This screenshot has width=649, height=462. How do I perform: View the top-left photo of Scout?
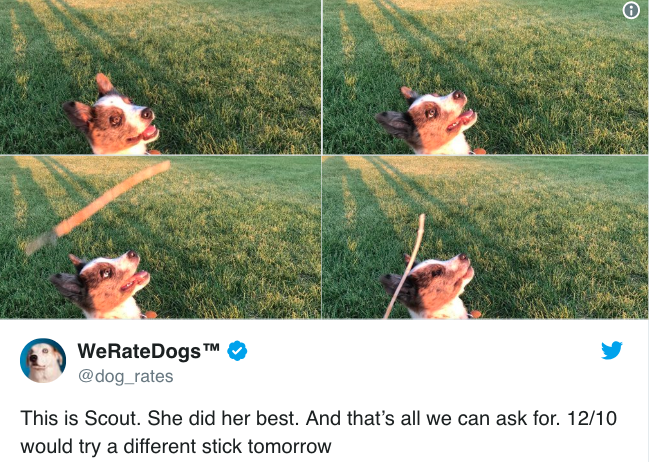point(160,77)
